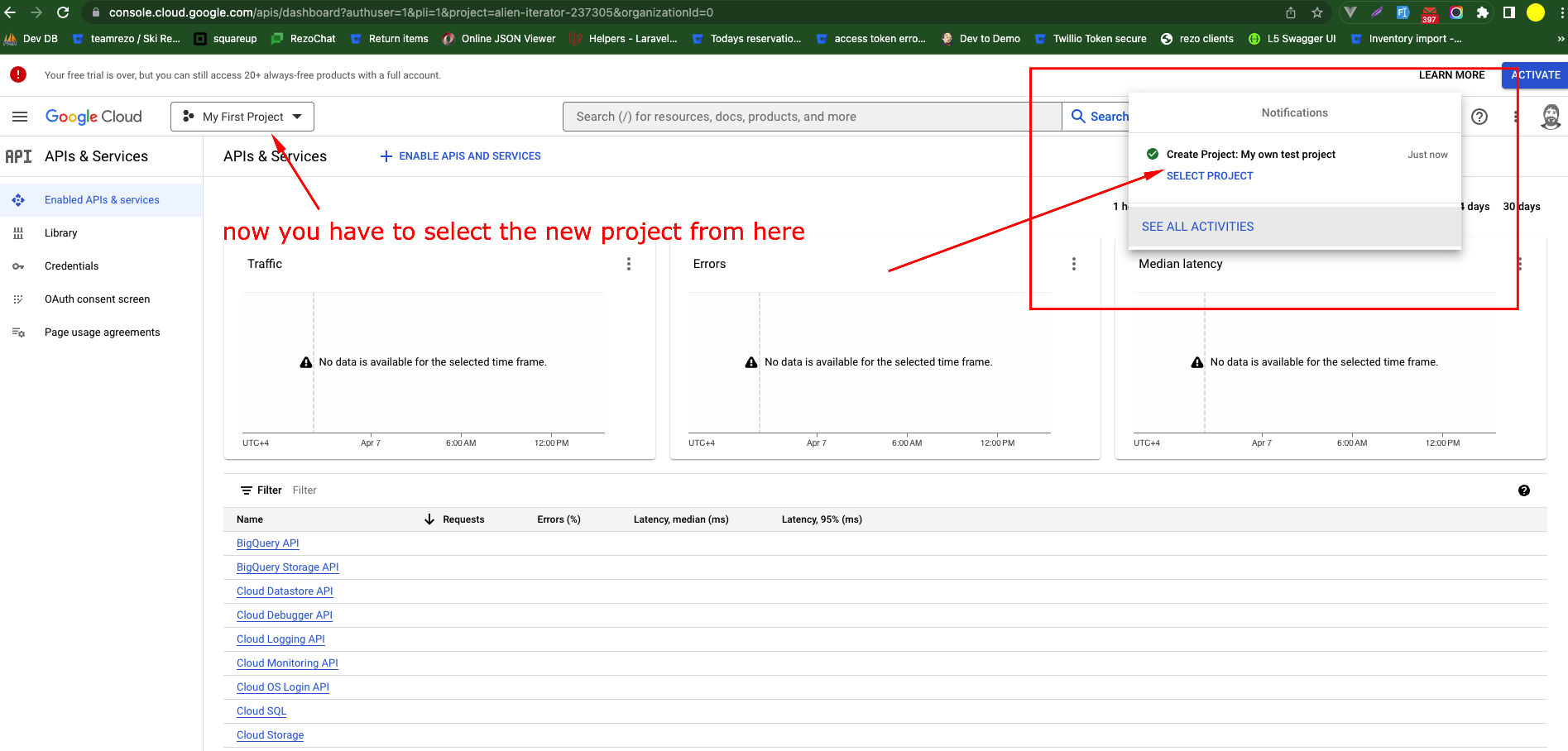
Task: Open the BigQuery API link
Action: coord(267,543)
